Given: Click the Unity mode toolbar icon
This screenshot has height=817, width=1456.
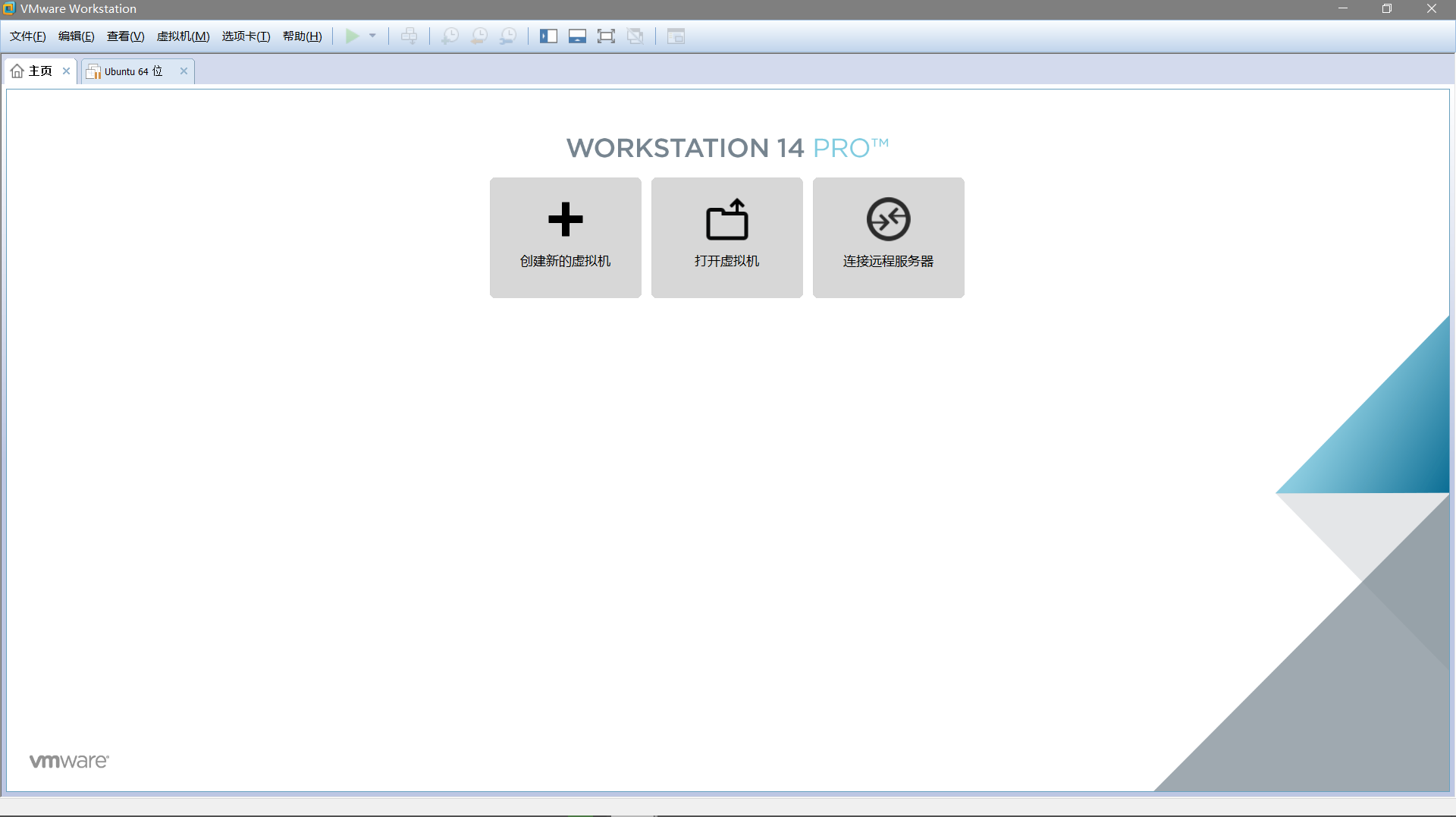Looking at the screenshot, I should click(635, 36).
